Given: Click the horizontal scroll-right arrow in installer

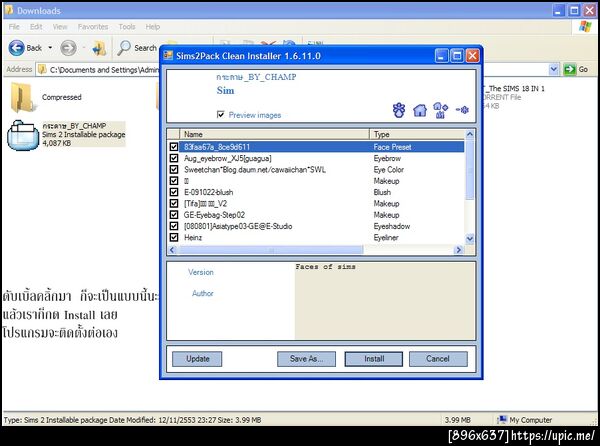Looking at the screenshot, I should point(458,250).
